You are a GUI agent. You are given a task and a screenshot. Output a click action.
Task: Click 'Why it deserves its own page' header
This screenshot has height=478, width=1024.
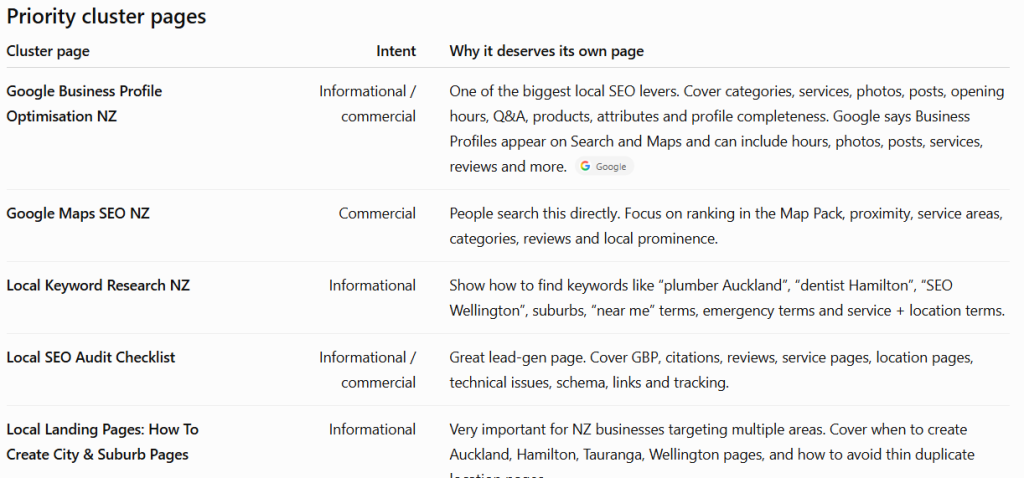point(547,51)
